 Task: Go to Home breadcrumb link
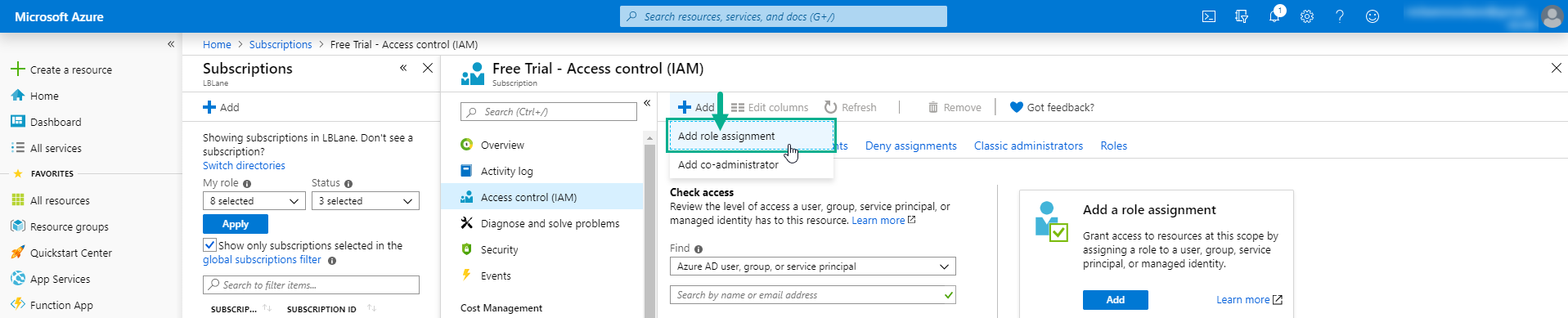pyautogui.click(x=217, y=44)
